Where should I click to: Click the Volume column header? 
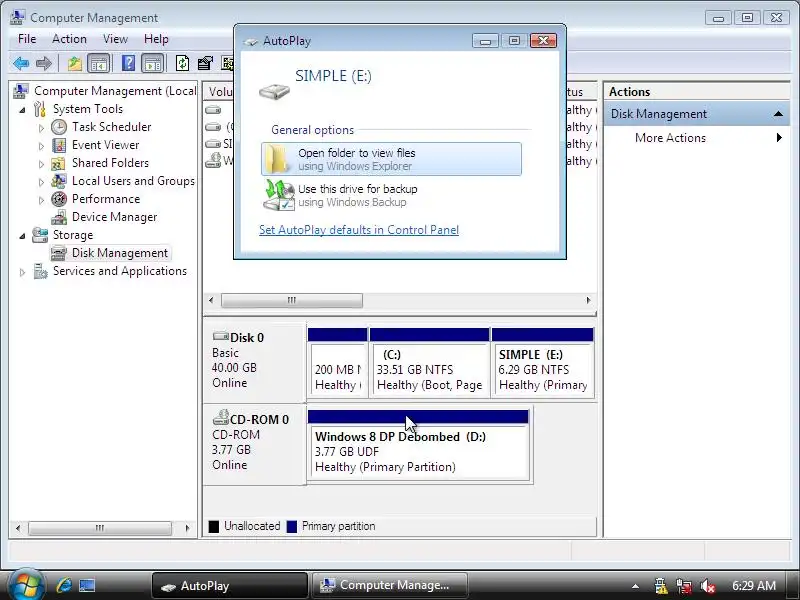pyautogui.click(x=219, y=92)
